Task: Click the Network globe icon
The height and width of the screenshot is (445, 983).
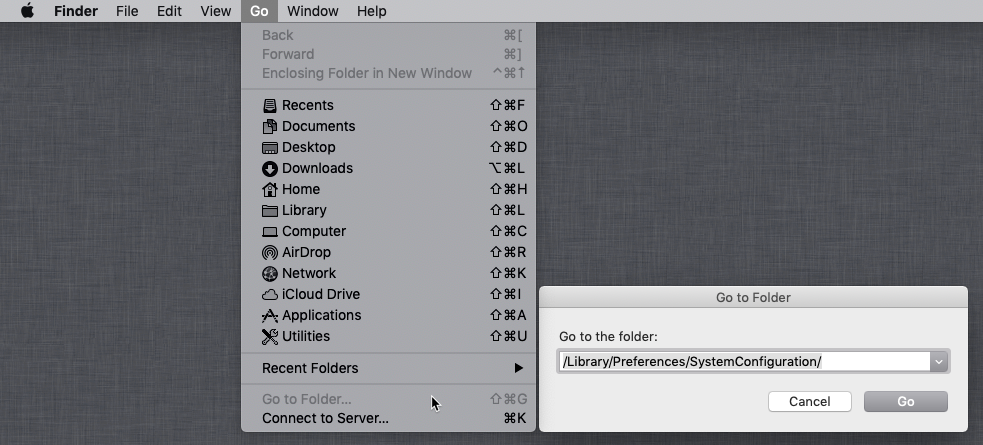Action: pyautogui.click(x=270, y=274)
